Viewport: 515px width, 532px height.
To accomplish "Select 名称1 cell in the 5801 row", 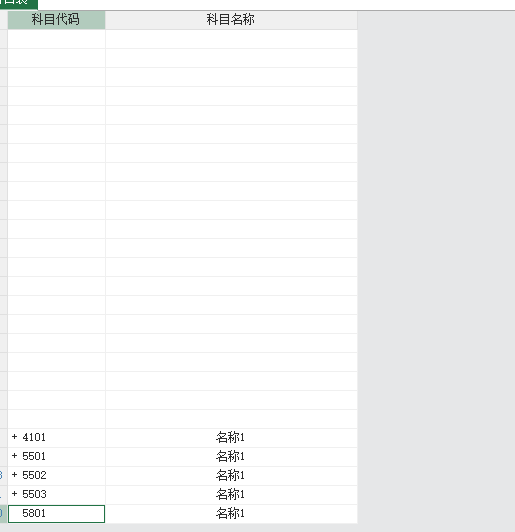I will [231, 514].
